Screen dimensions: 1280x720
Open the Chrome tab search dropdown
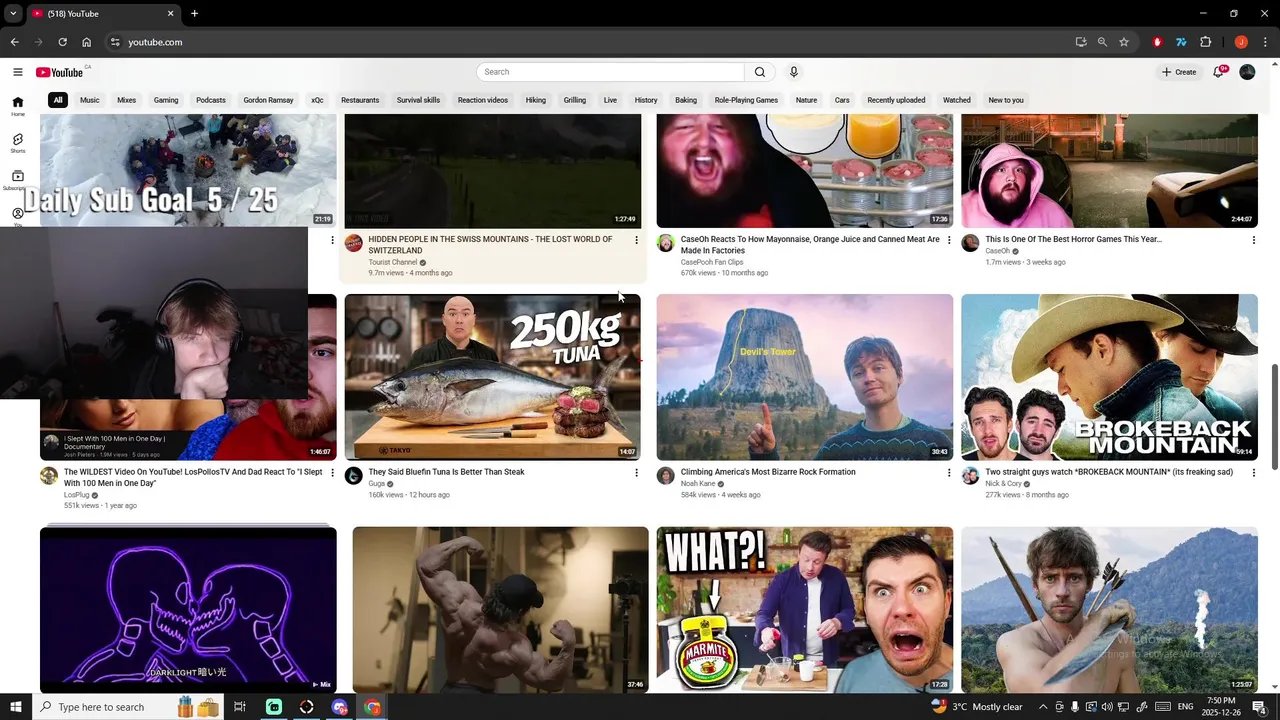[x=13, y=13]
